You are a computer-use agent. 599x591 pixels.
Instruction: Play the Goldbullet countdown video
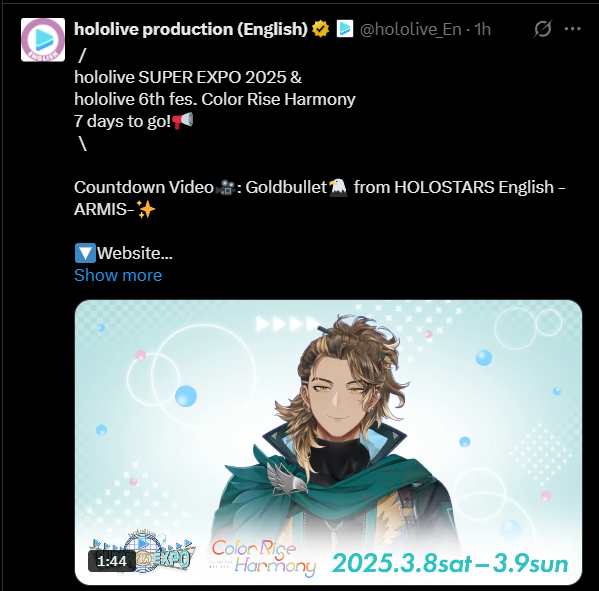pyautogui.click(x=328, y=442)
